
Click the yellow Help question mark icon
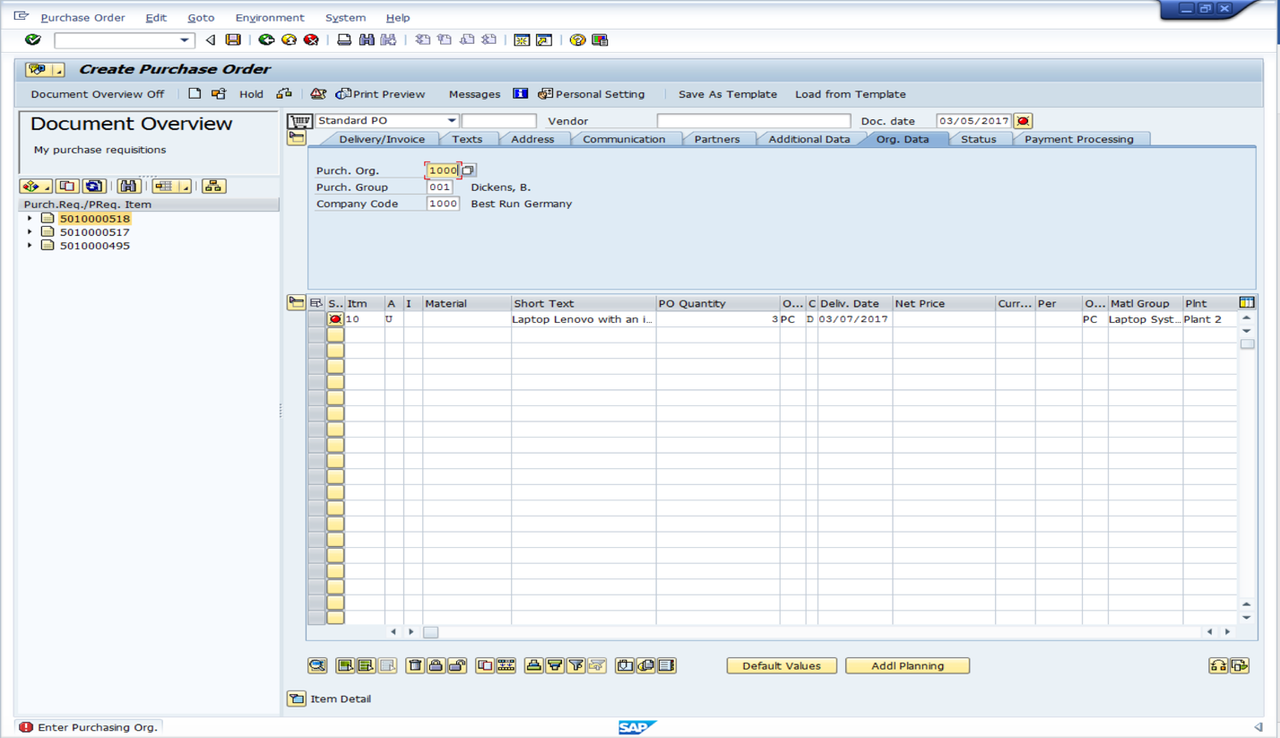coord(577,40)
